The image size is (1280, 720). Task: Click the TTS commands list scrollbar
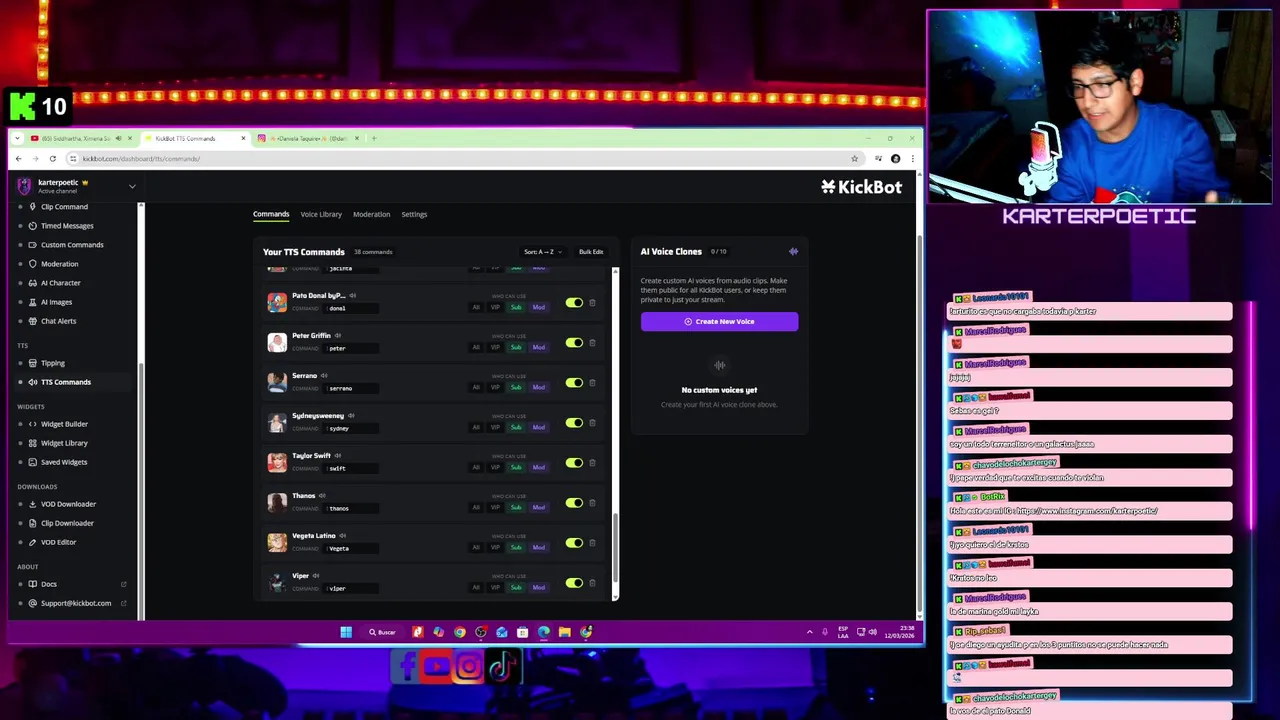(615, 547)
